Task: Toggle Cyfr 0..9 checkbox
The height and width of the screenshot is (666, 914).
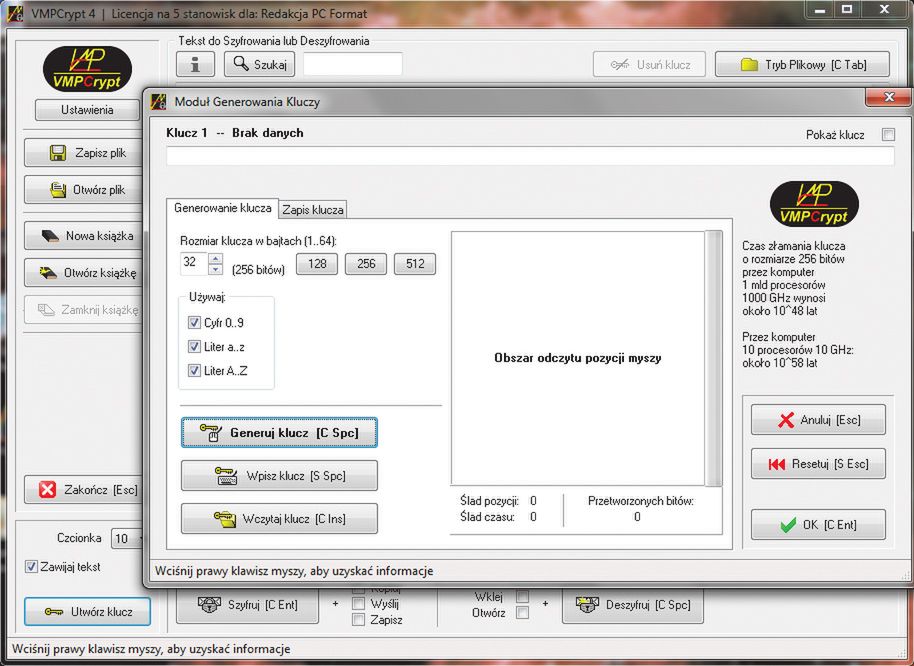Action: tap(194, 322)
